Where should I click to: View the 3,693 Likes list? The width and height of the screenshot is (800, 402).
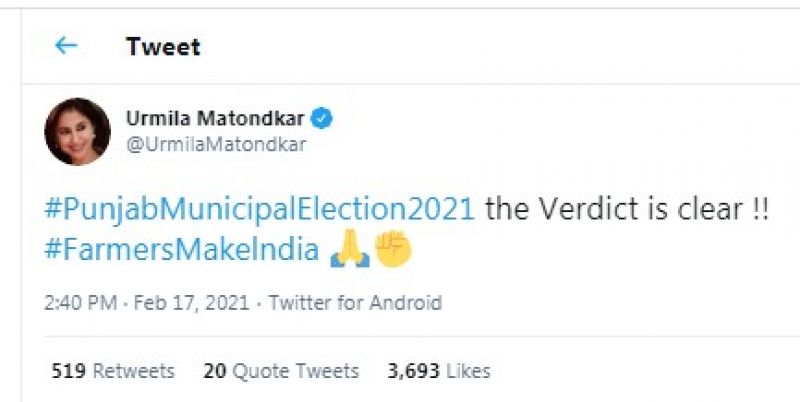(439, 371)
